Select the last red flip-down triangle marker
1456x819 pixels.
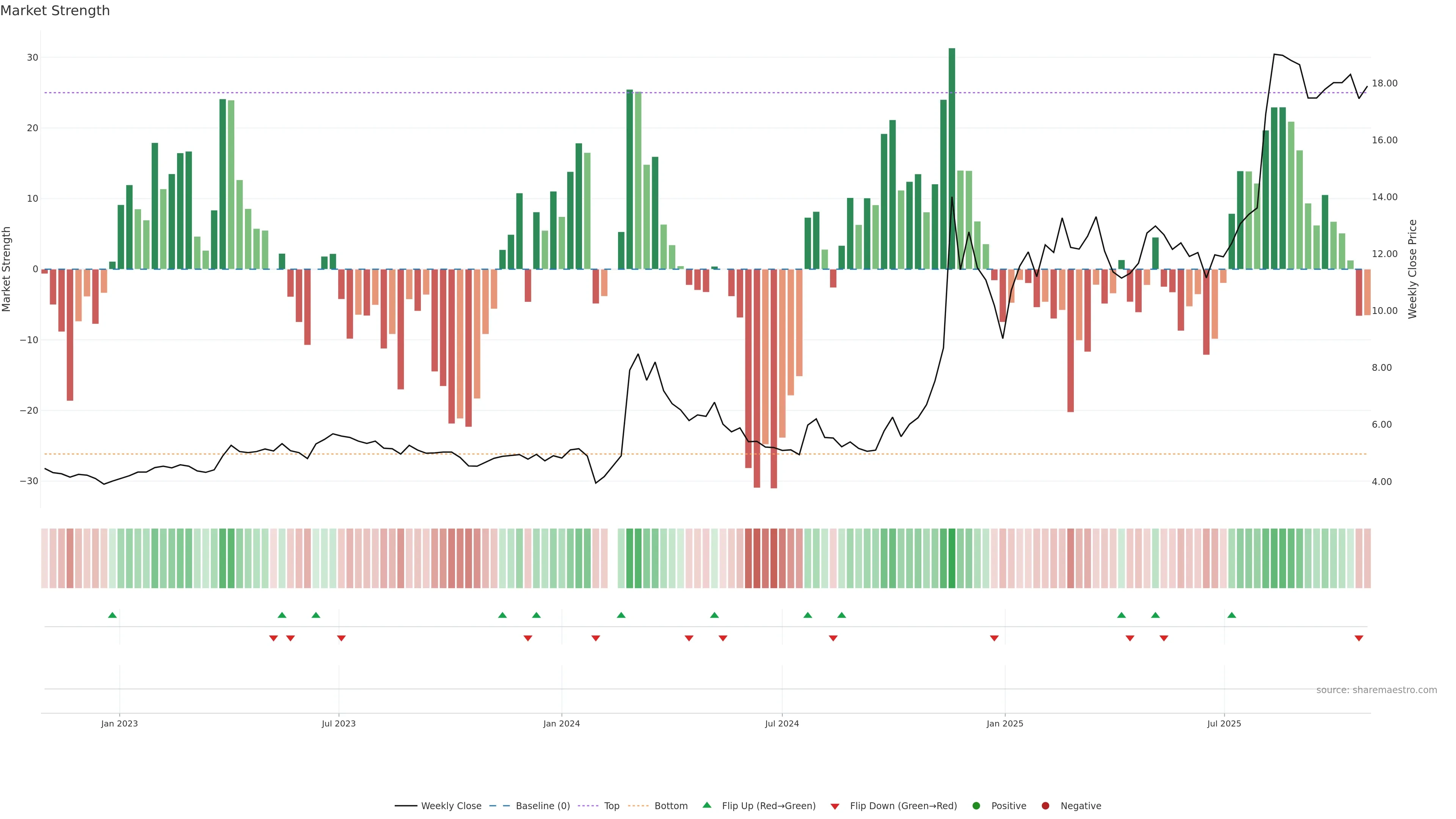pos(1359,638)
